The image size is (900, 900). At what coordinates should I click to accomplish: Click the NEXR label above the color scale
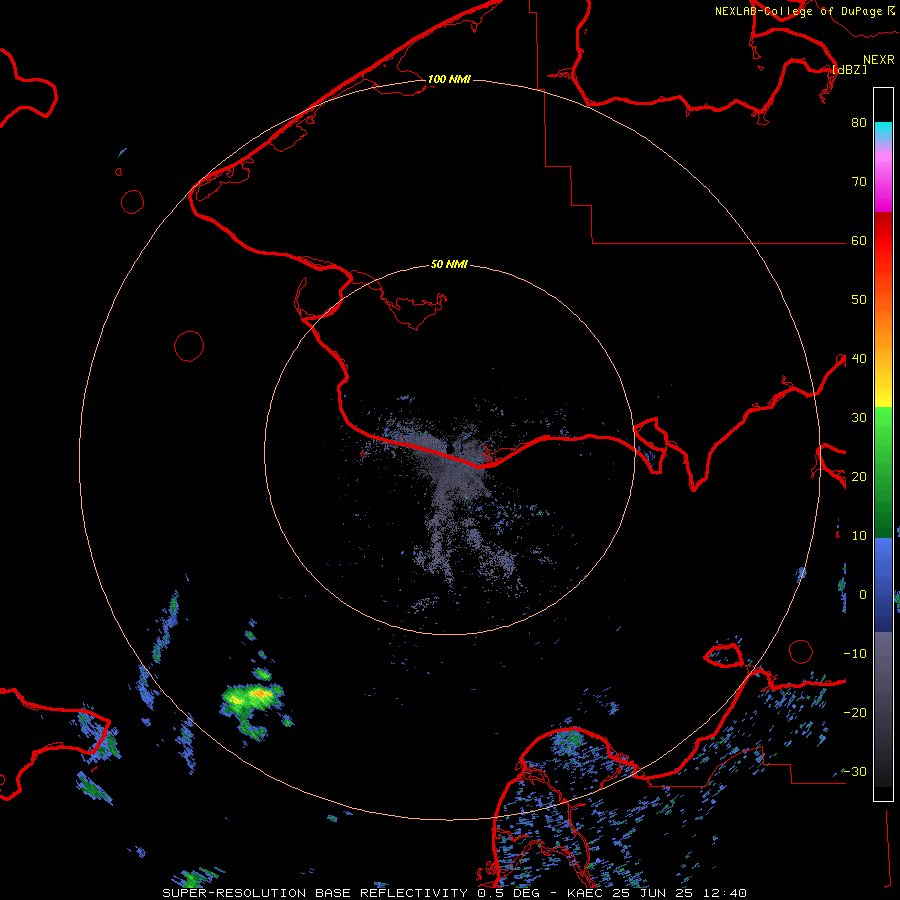pyautogui.click(x=879, y=60)
